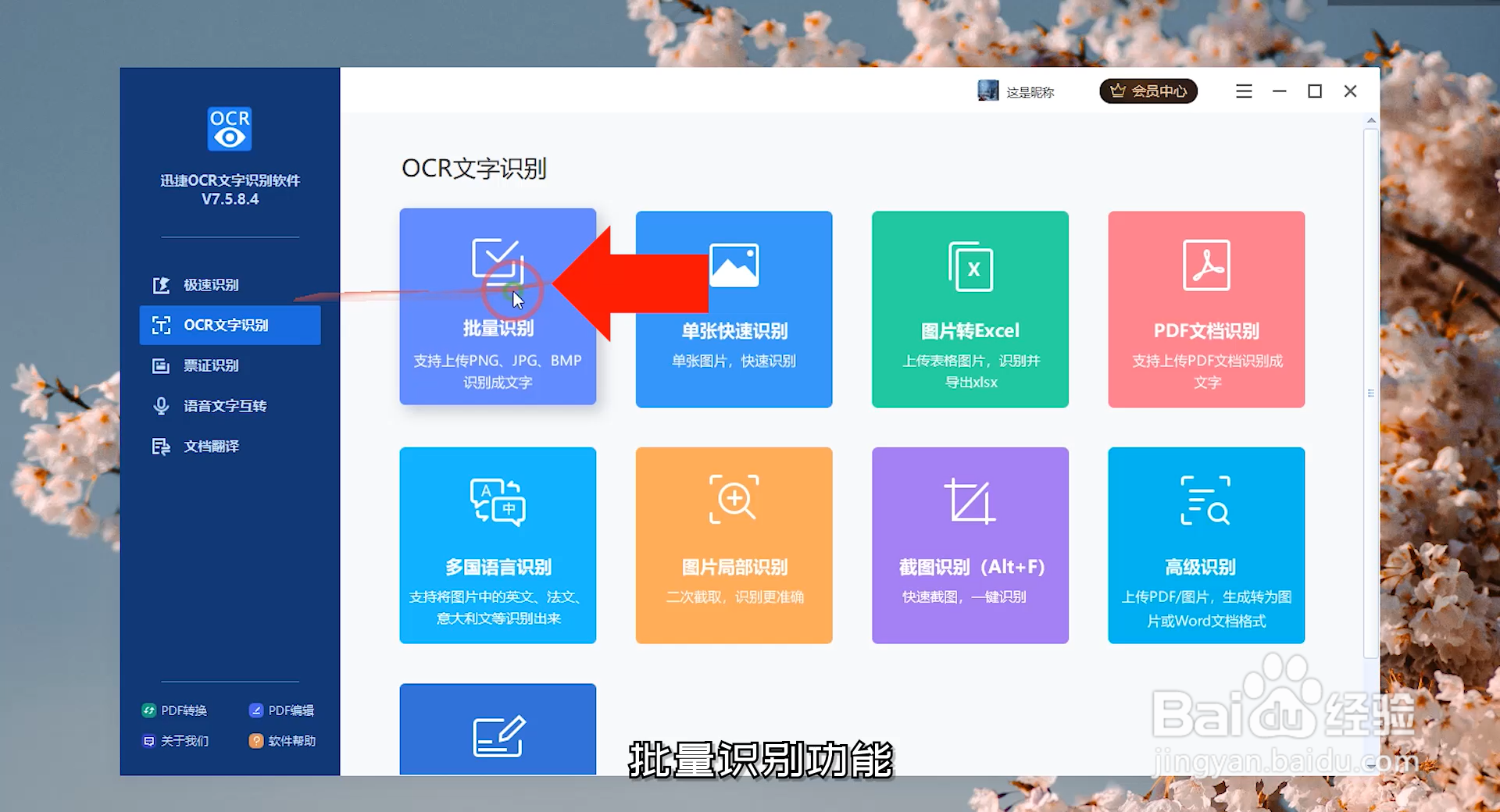Click the OCR文字识别 page heading
The height and width of the screenshot is (812, 1500).
474,169
